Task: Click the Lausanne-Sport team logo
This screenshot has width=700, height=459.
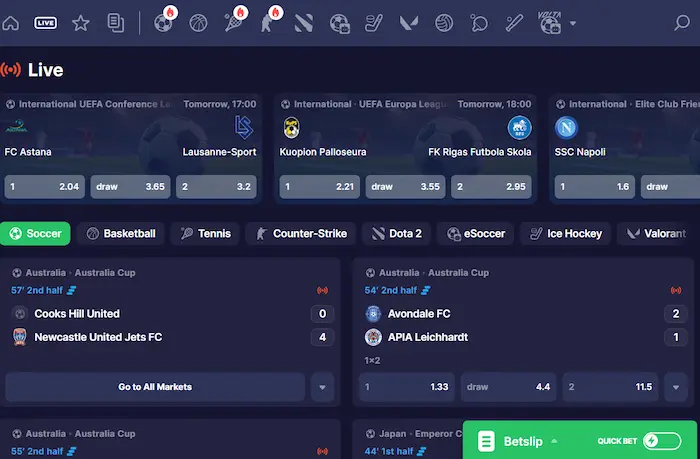Action: click(x=244, y=128)
